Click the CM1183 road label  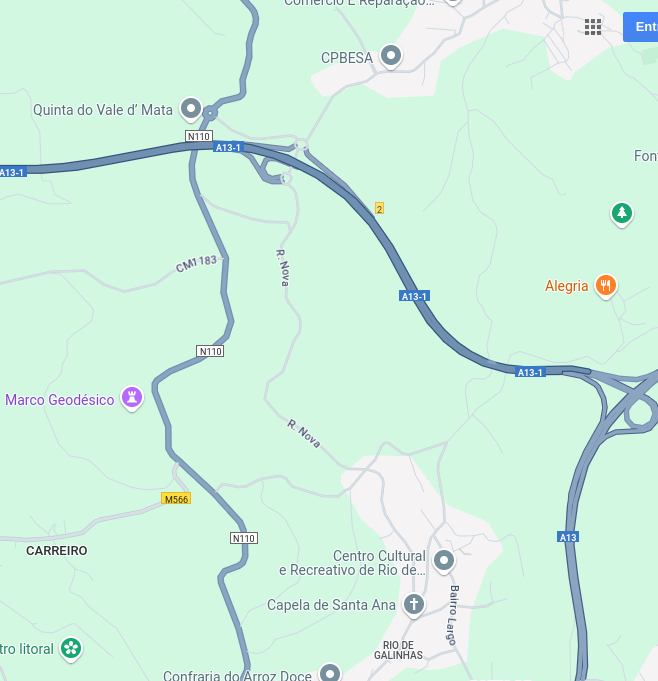(x=196, y=263)
